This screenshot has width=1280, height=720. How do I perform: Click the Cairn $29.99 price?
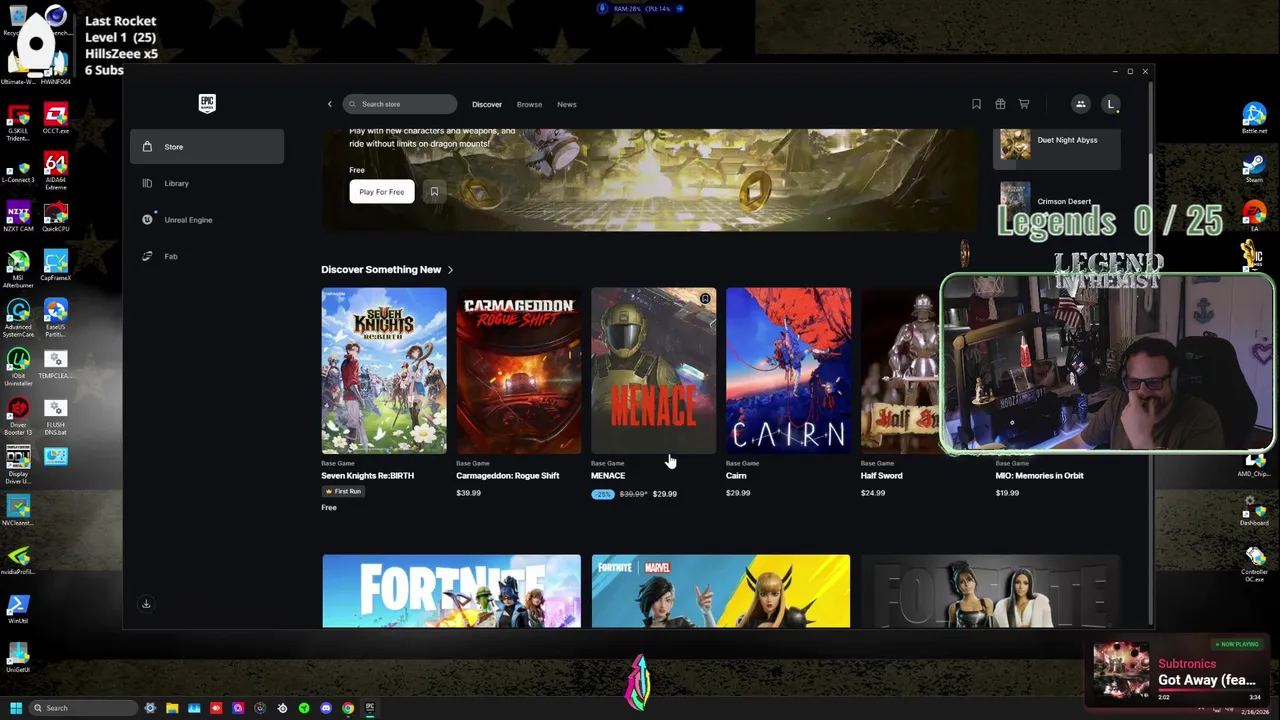point(738,493)
